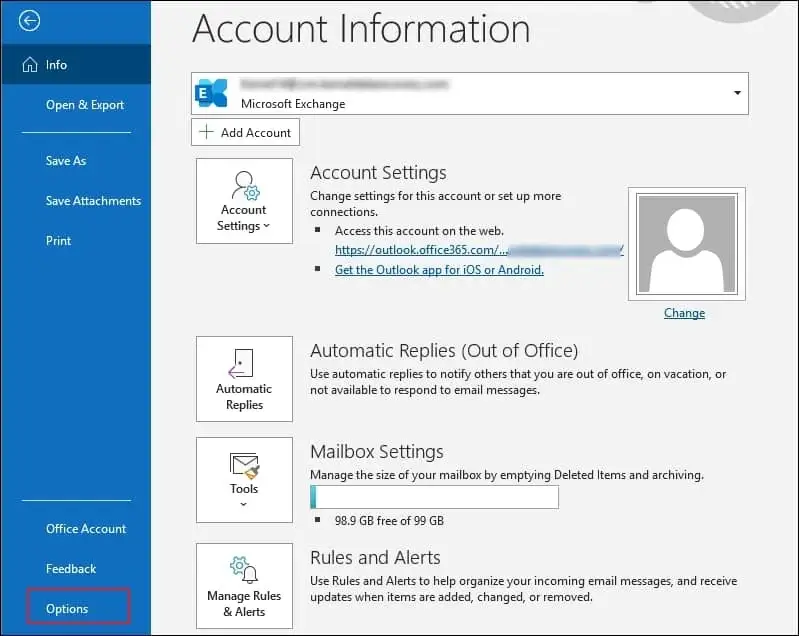The width and height of the screenshot is (799, 636).
Task: Click the Account Settings section heading
Action: point(378,173)
